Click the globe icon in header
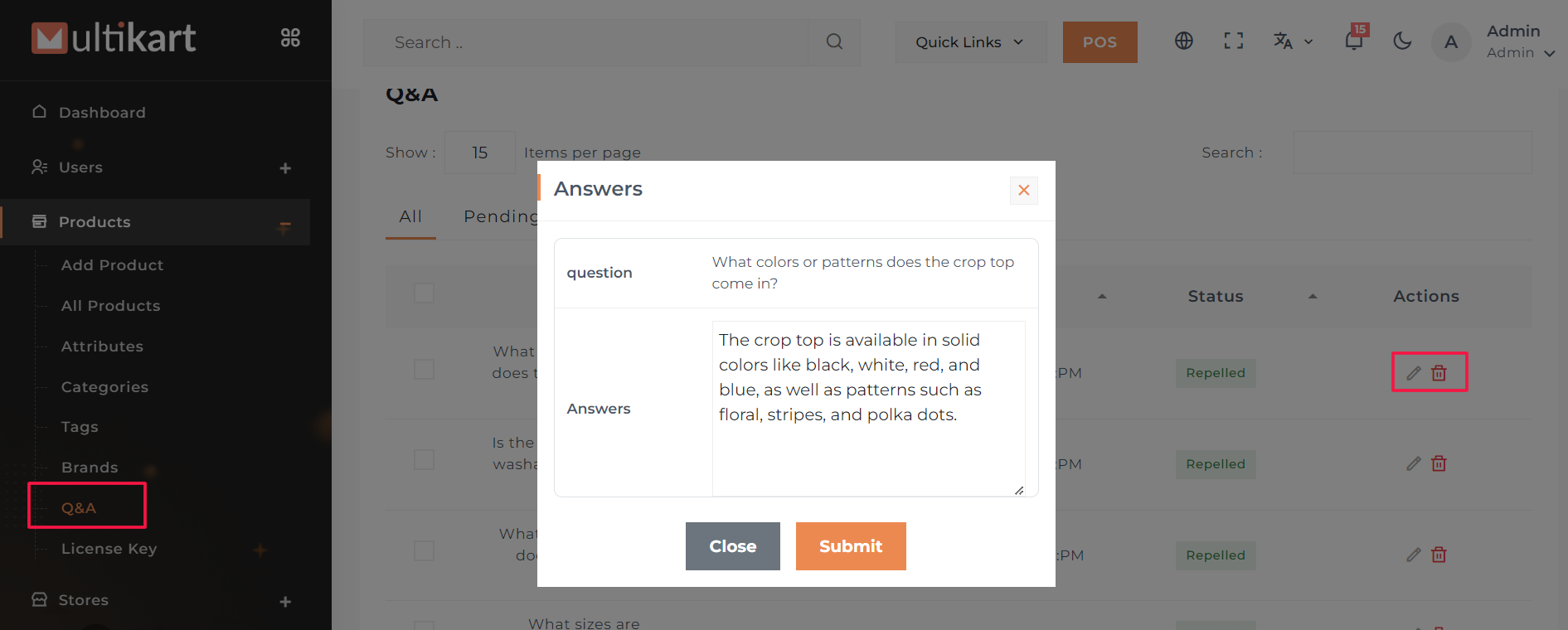 (x=1183, y=41)
